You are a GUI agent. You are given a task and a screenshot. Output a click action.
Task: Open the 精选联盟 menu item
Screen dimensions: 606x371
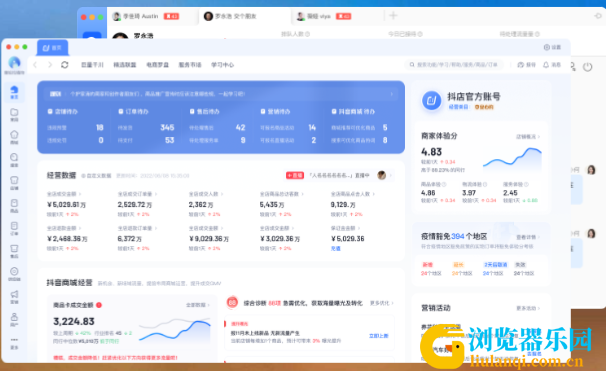point(124,65)
